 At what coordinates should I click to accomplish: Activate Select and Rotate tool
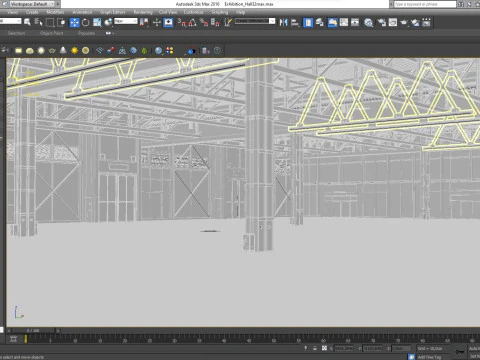pos(86,22)
